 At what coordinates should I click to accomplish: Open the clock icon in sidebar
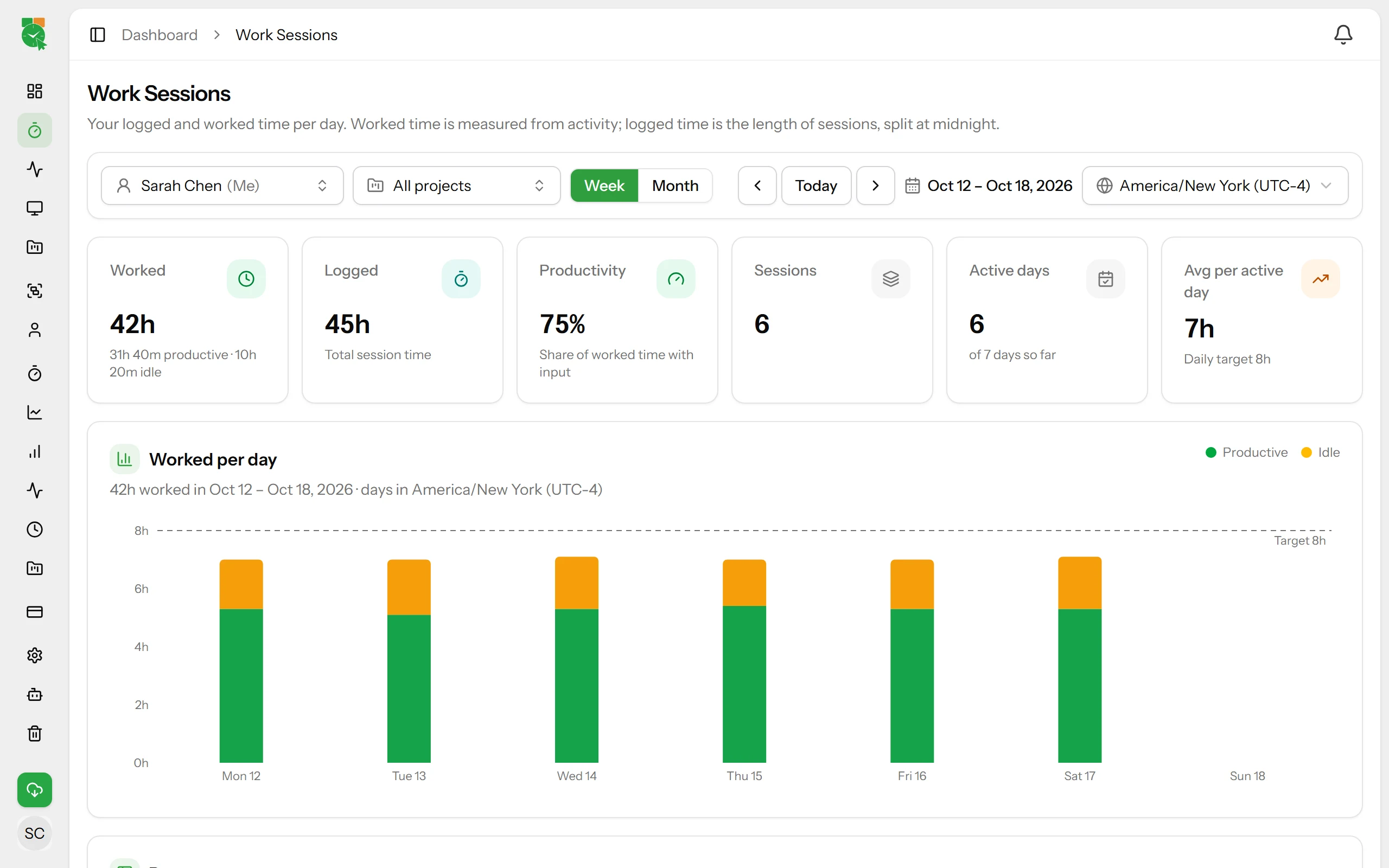pos(34,529)
